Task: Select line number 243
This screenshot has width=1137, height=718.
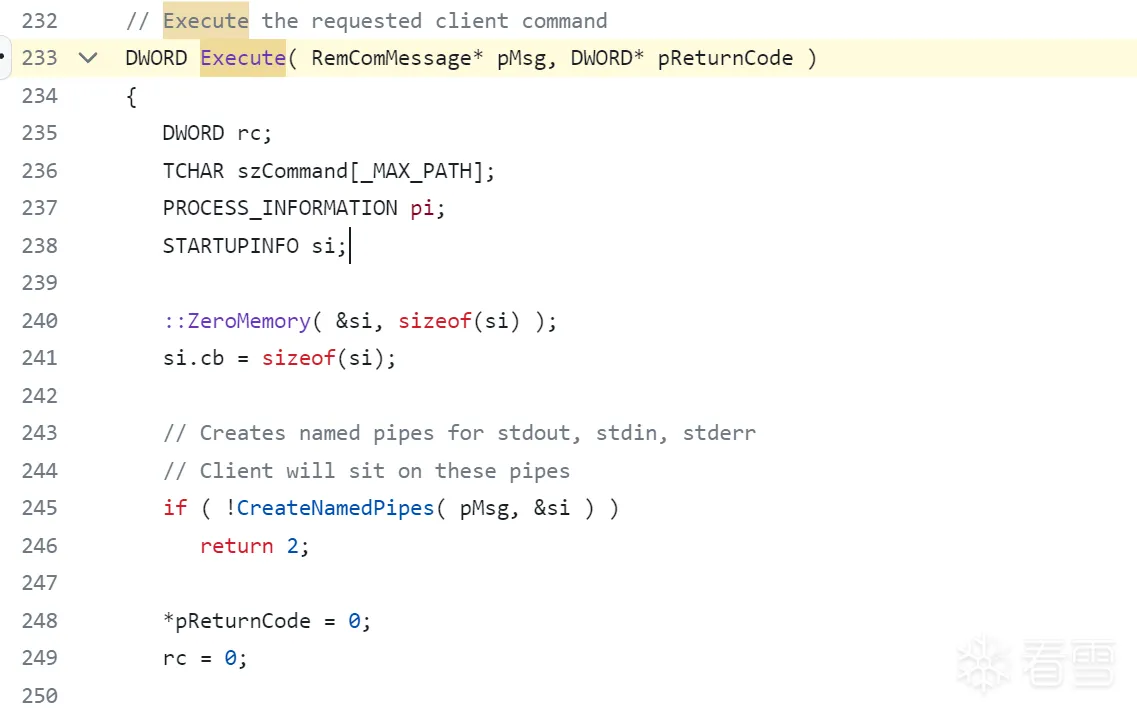Action: click(x=39, y=432)
